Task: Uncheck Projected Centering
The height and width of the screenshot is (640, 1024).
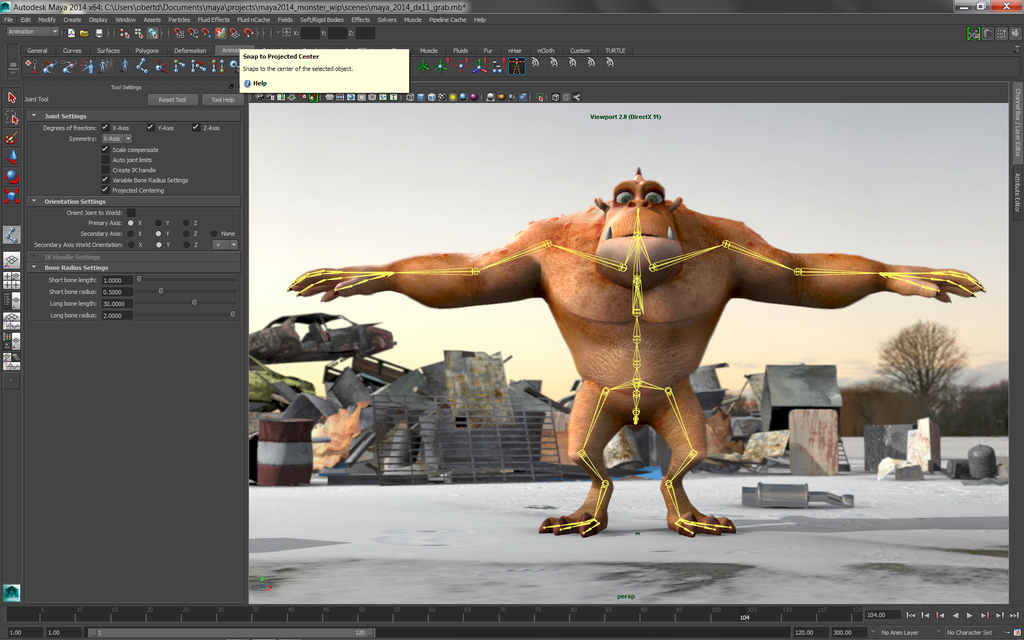Action: click(x=105, y=190)
